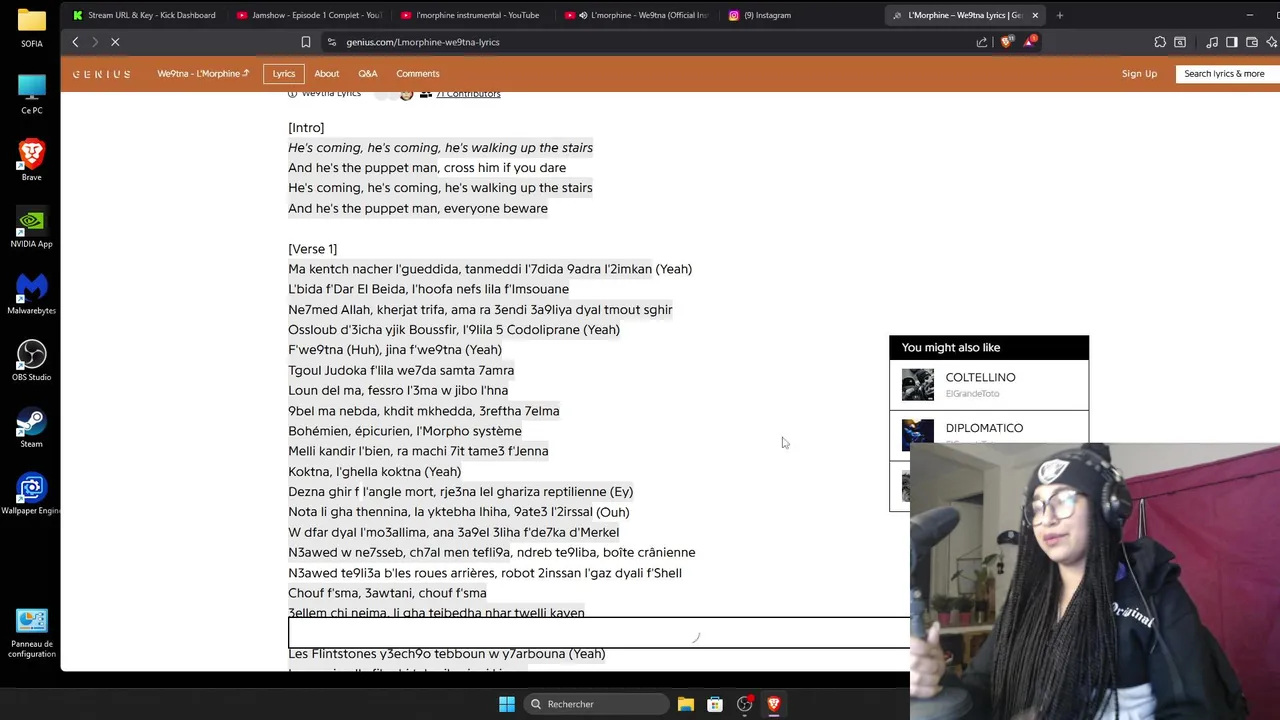Screen dimensions: 1280x720
Task: Open the Ce PC desktop icon
Action: click(32, 94)
